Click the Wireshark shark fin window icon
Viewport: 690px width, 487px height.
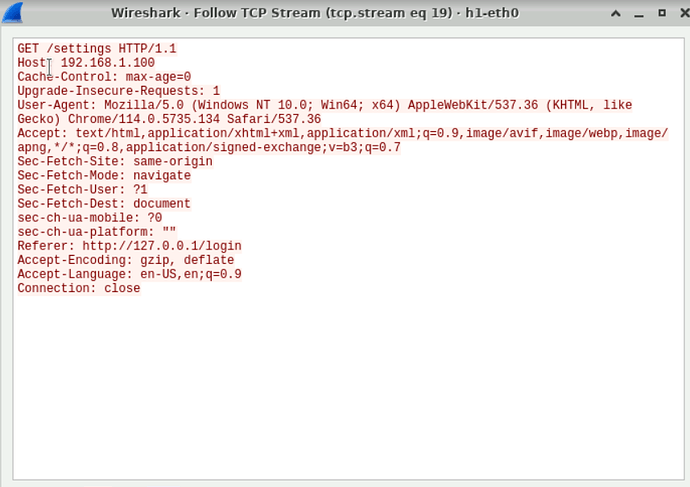12,12
